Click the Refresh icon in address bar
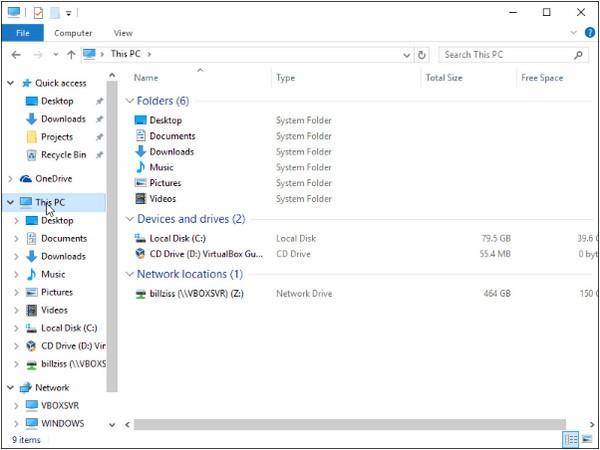This screenshot has height=450, width=600. 422,54
